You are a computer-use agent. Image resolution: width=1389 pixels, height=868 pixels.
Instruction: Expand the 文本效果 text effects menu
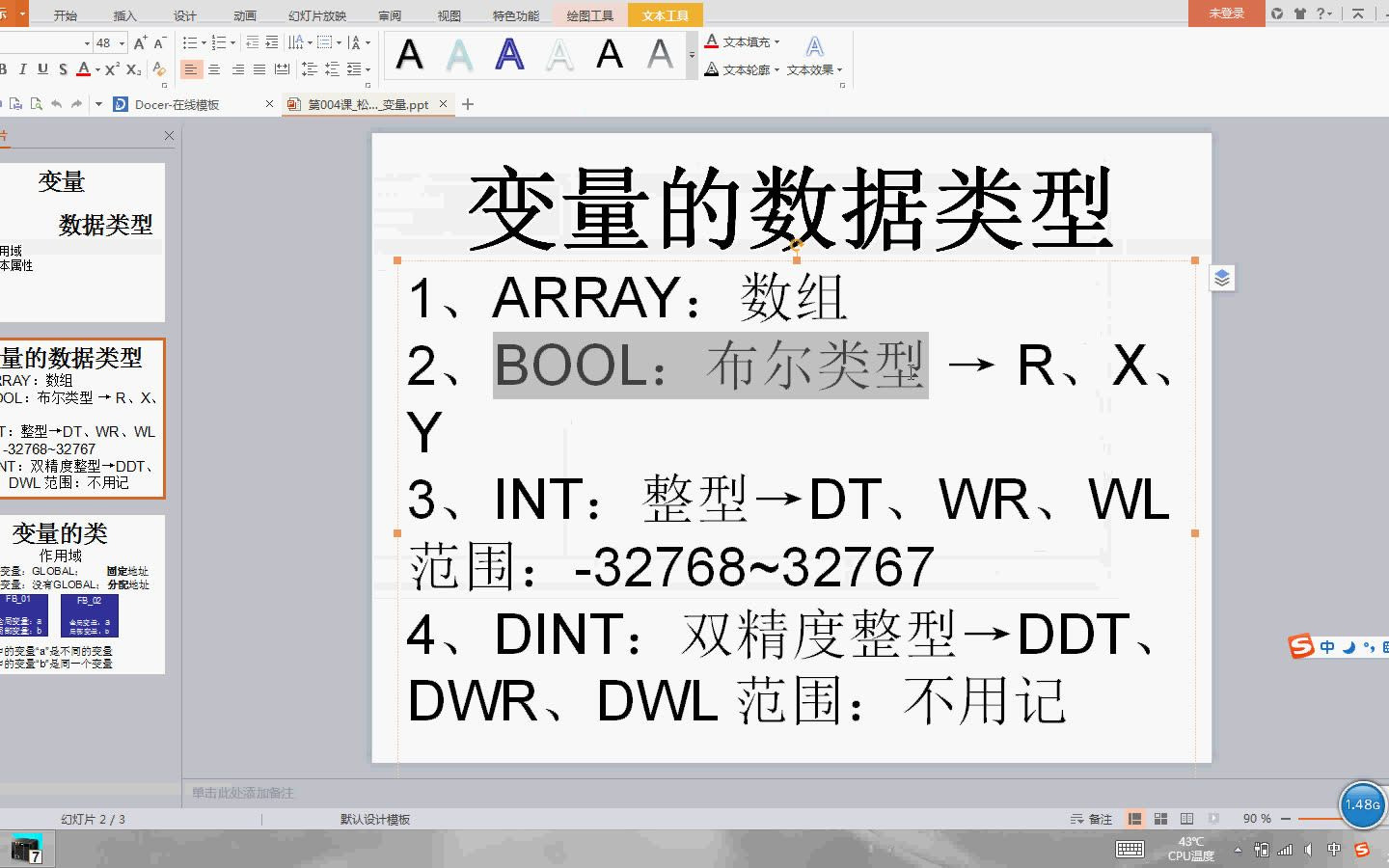810,69
